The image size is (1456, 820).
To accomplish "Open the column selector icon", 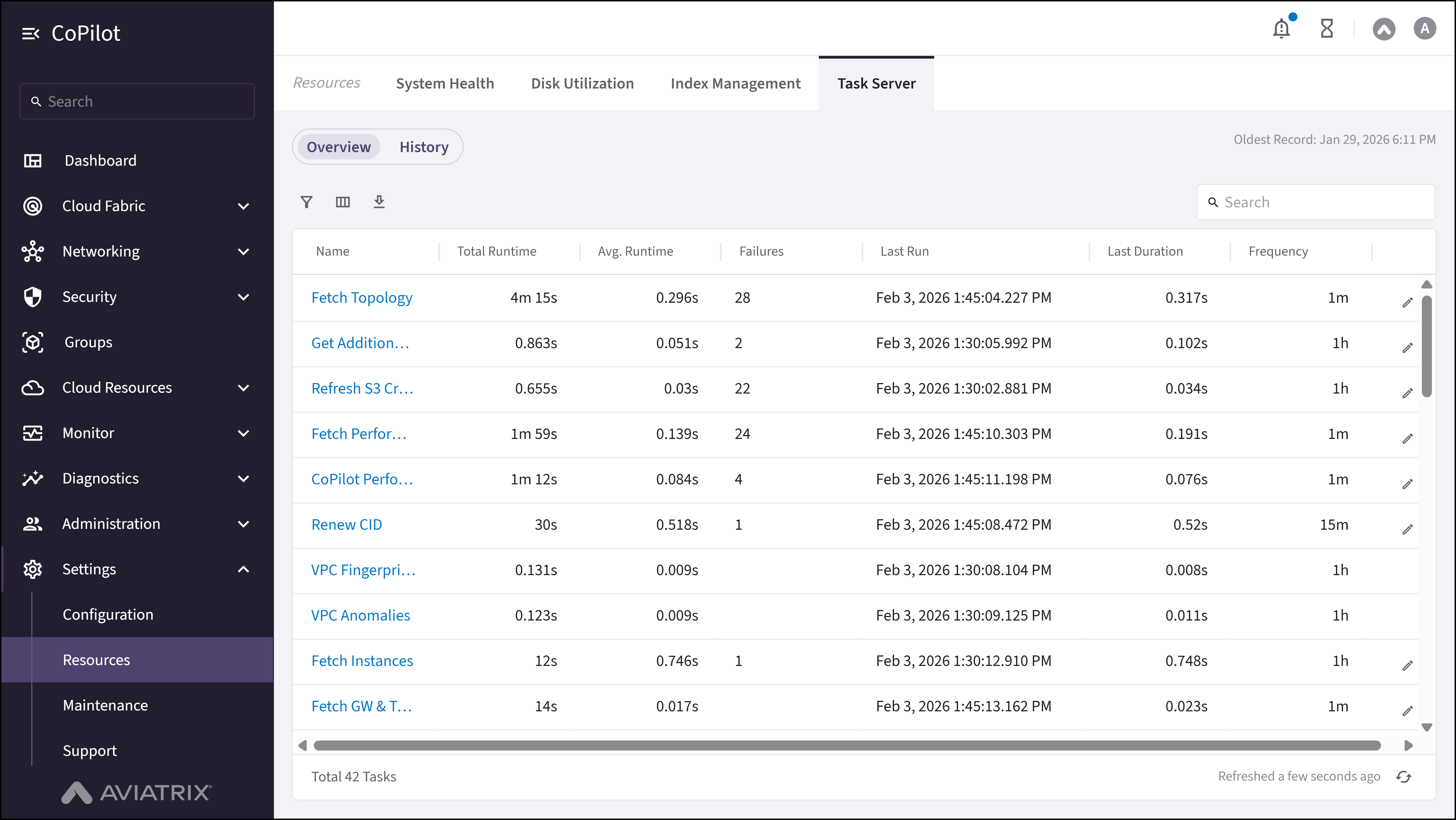I will click(x=343, y=202).
